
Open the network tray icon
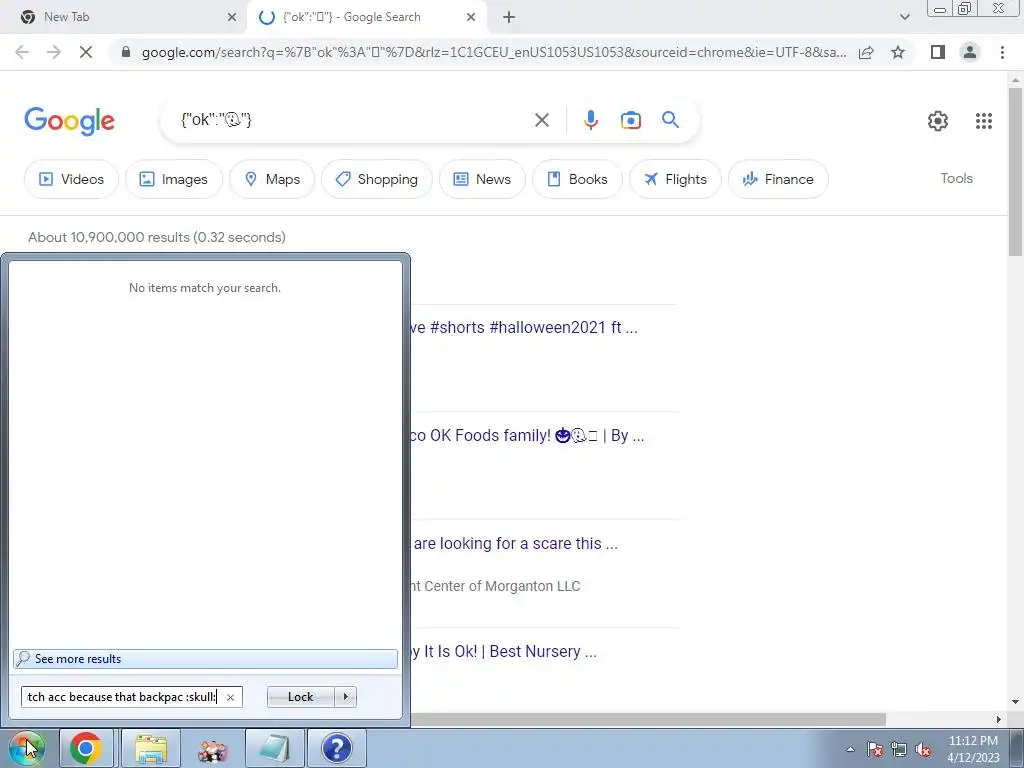coord(899,749)
